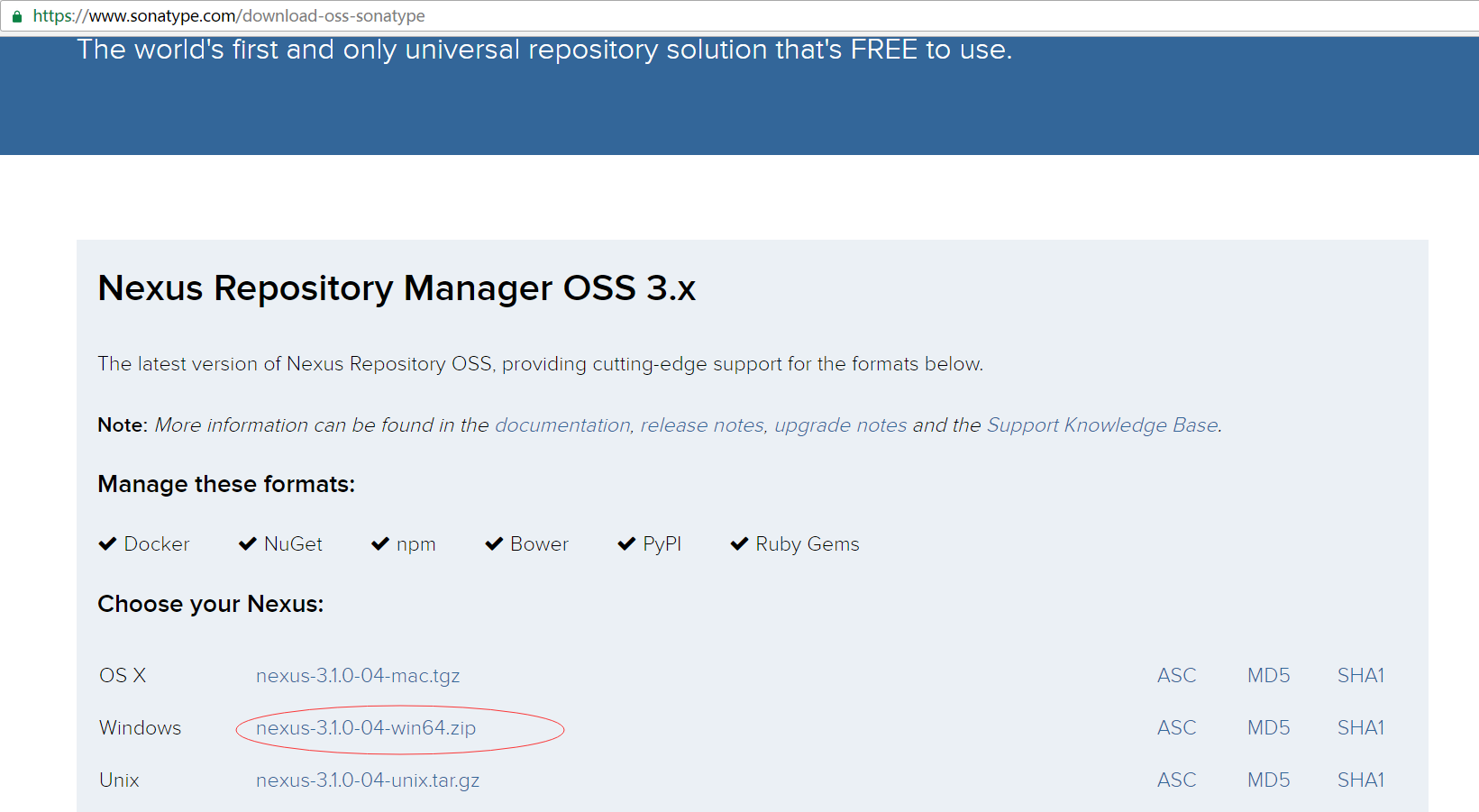Download nexus-3.1.0-04-win64.zip for Windows
This screenshot has height=812, width=1479.
coord(366,728)
